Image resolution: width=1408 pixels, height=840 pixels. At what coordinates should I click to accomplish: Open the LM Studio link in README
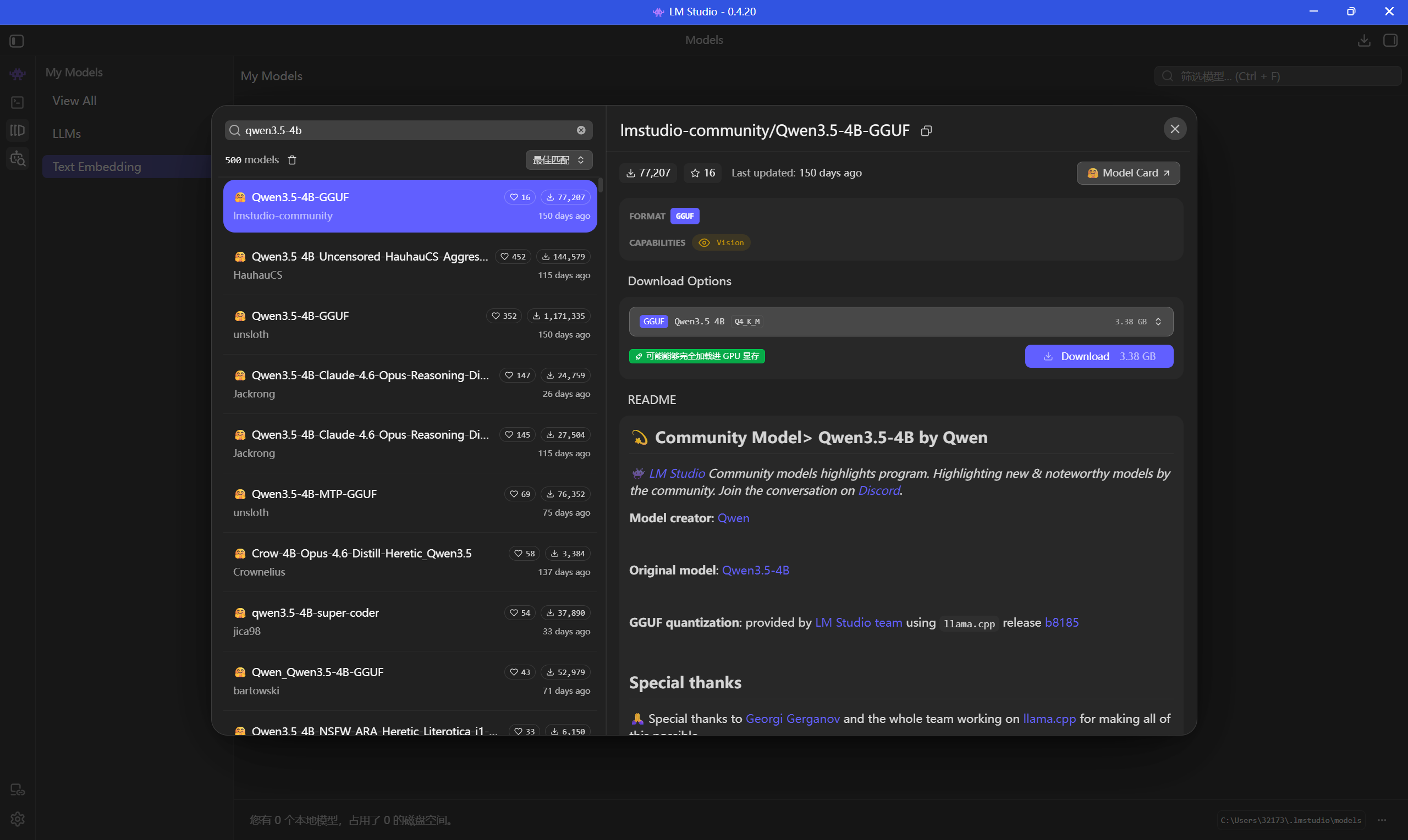(x=676, y=474)
